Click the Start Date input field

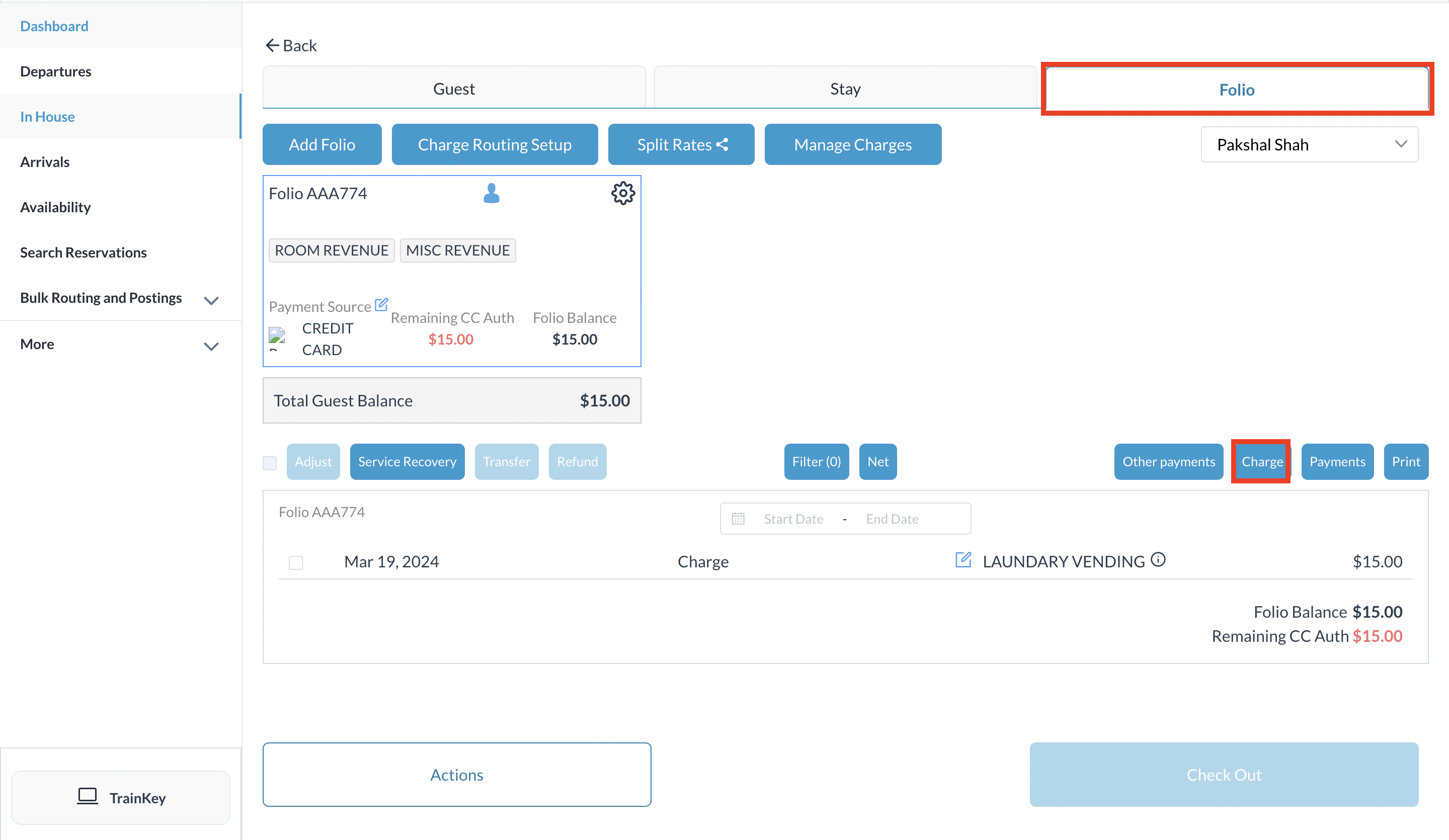(793, 519)
